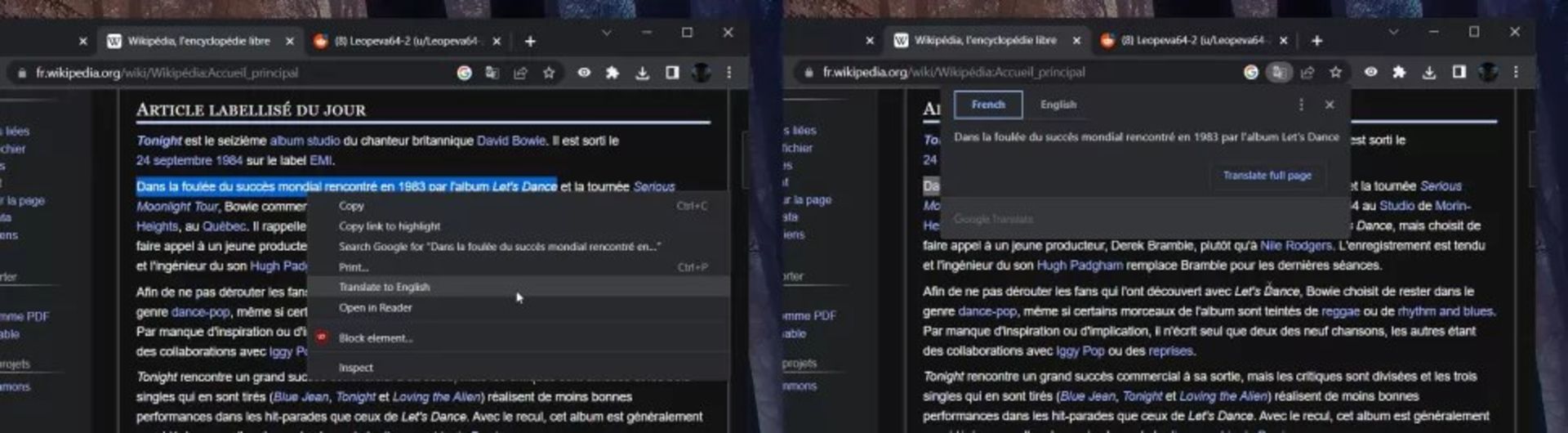Viewport: 1568px width, 433px height.
Task: Open the Chrome three-dot menu in left window
Action: [x=729, y=73]
